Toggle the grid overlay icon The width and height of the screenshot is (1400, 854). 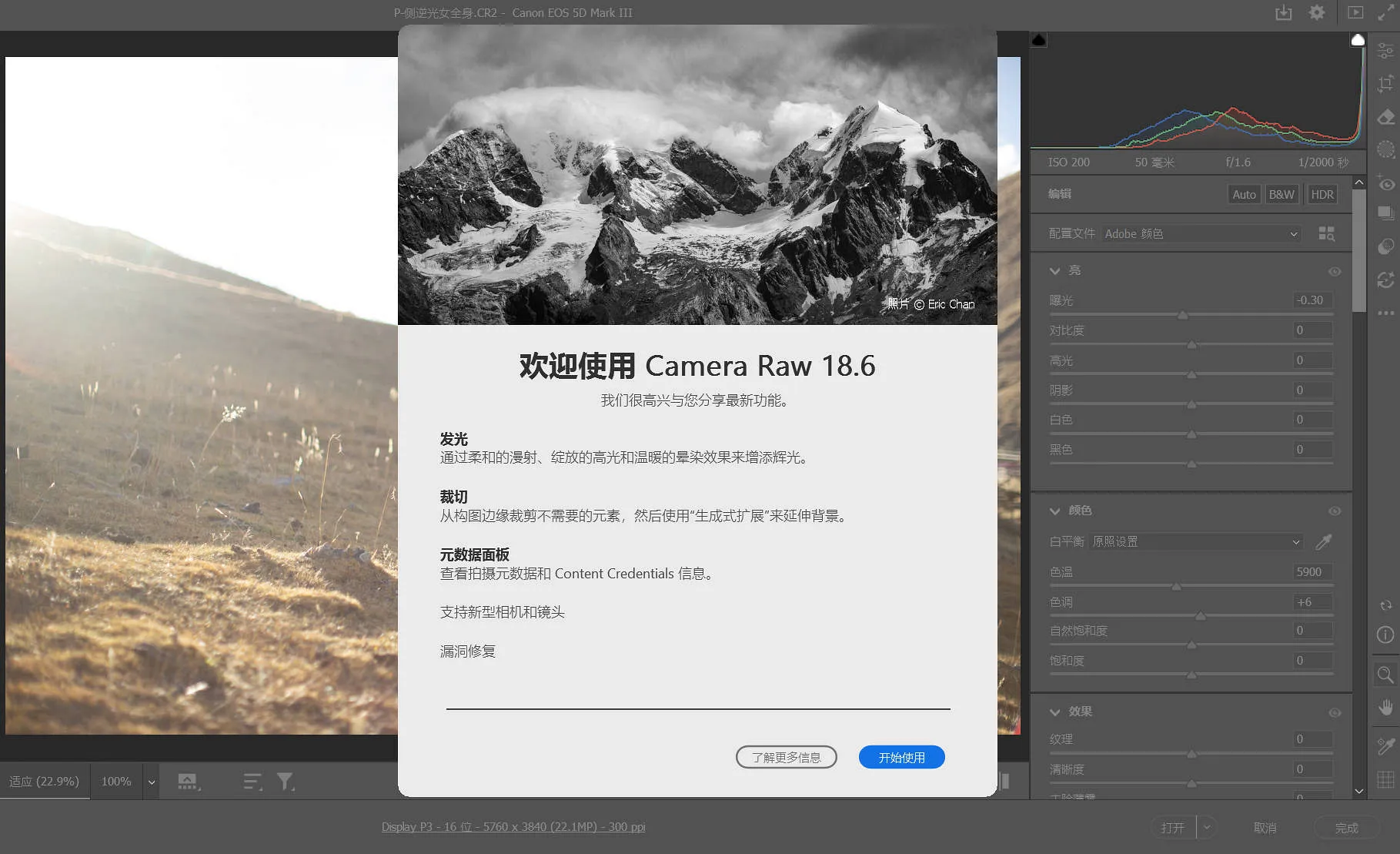click(1385, 779)
